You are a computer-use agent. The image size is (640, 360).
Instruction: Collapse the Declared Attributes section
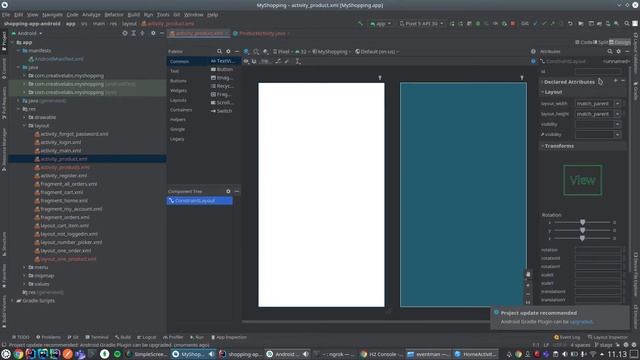542,82
